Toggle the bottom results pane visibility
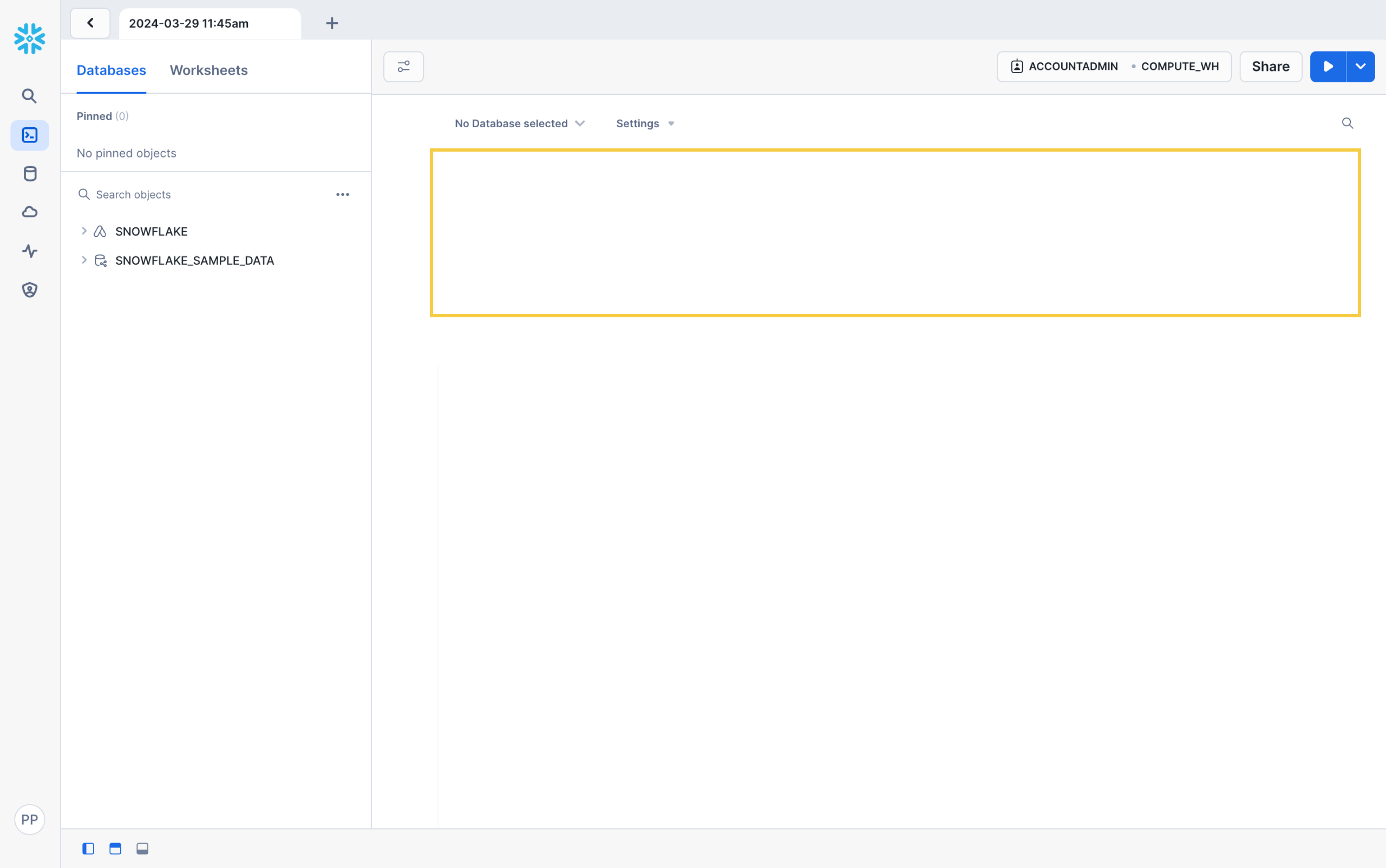 pyautogui.click(x=142, y=849)
